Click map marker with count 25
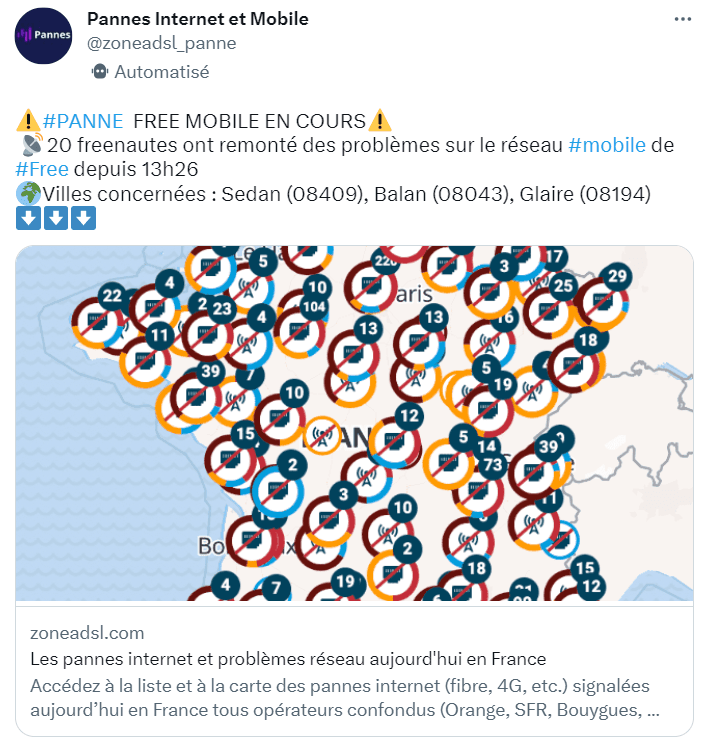This screenshot has height=748, width=708. (564, 288)
